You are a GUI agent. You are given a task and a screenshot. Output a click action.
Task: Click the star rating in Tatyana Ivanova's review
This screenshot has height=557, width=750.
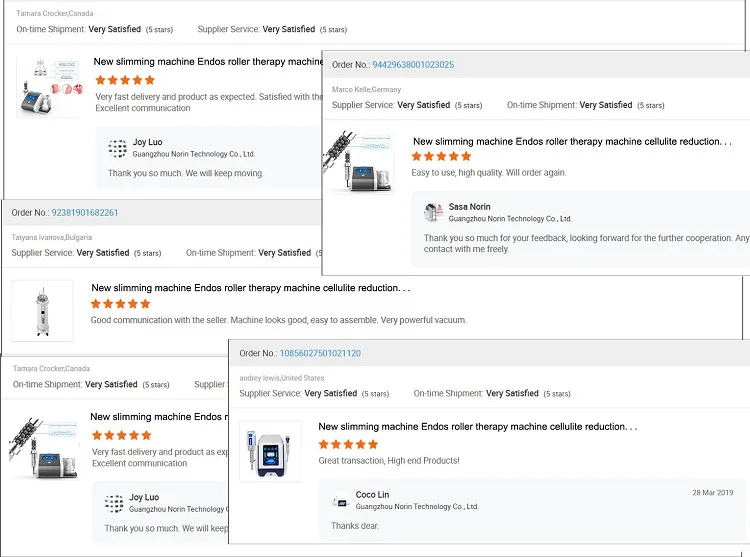pyautogui.click(x=120, y=304)
